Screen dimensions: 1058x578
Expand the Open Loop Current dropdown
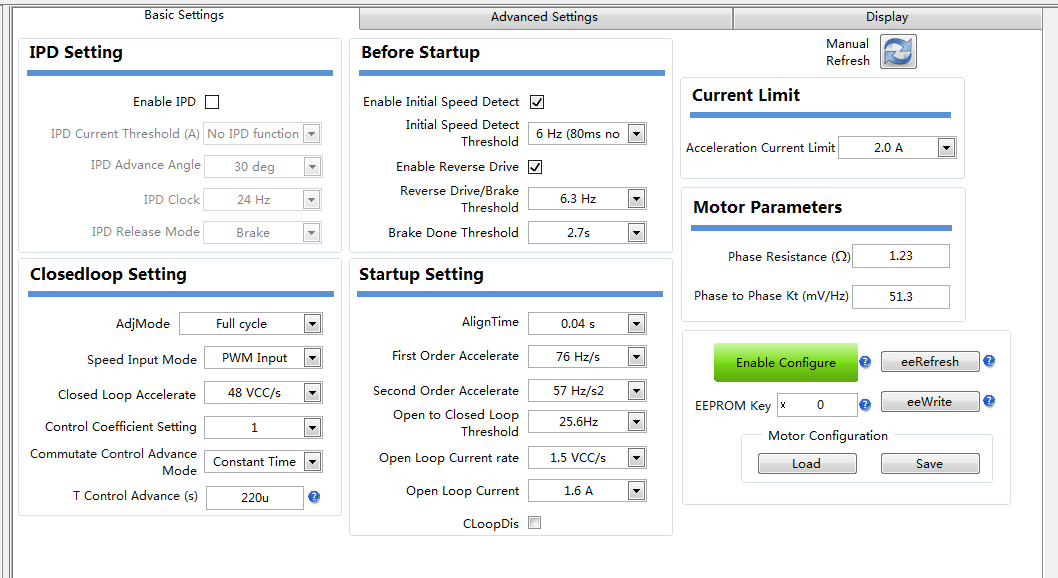coord(636,491)
